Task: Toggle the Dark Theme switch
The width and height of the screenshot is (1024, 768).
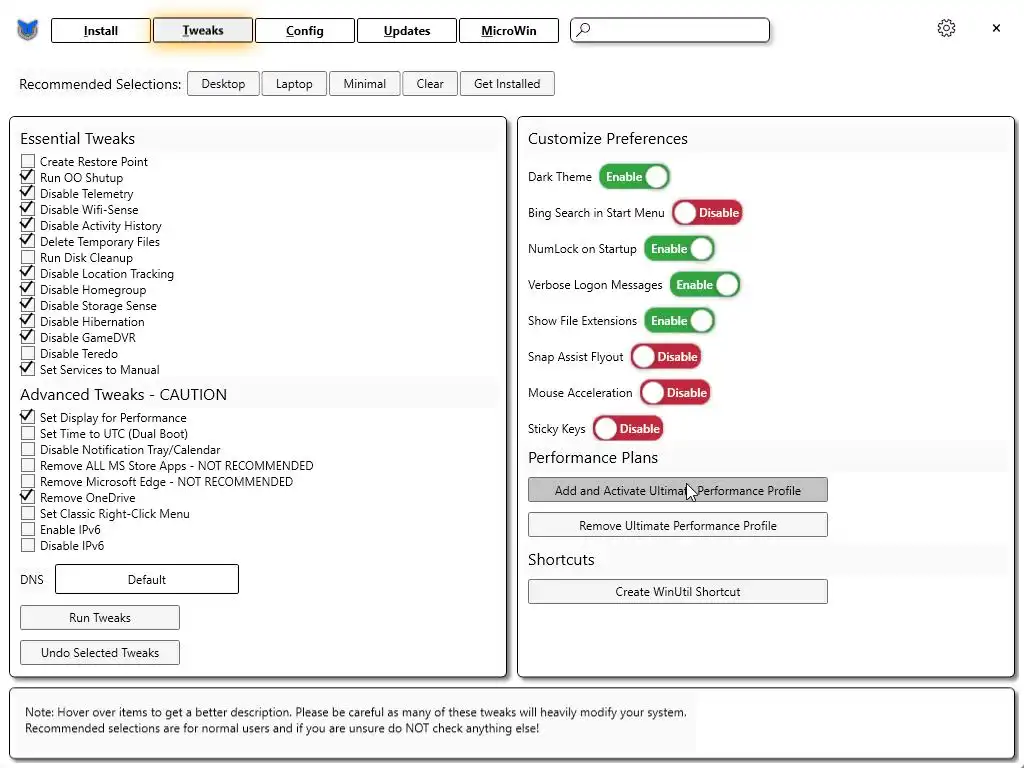Action: pos(634,177)
